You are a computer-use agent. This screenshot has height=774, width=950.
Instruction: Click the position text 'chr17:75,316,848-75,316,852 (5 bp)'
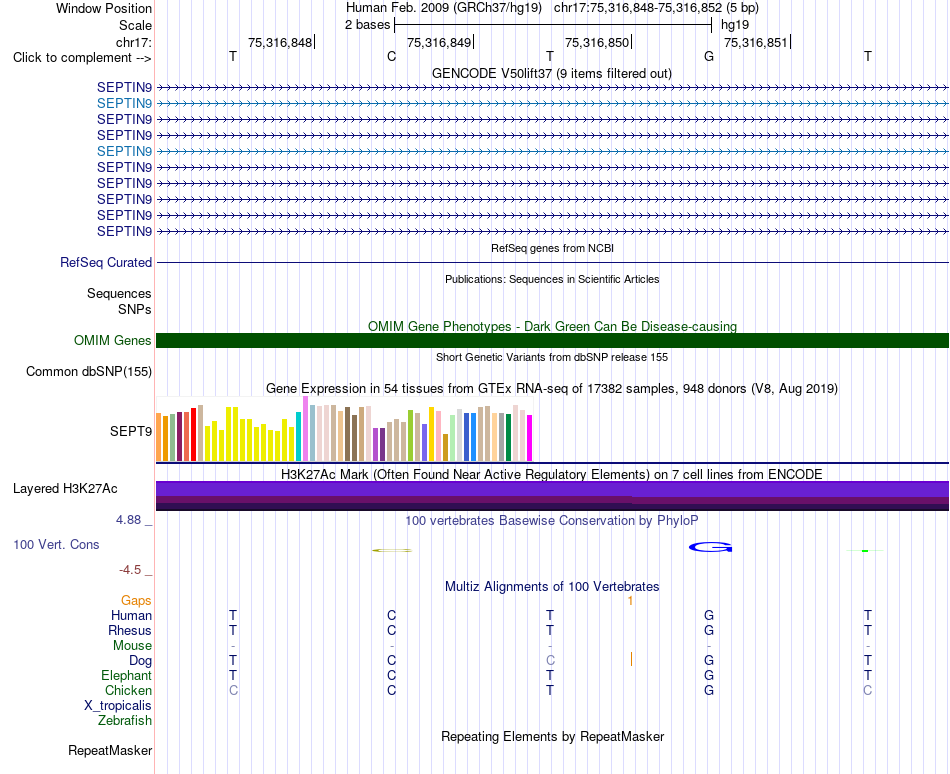(656, 8)
